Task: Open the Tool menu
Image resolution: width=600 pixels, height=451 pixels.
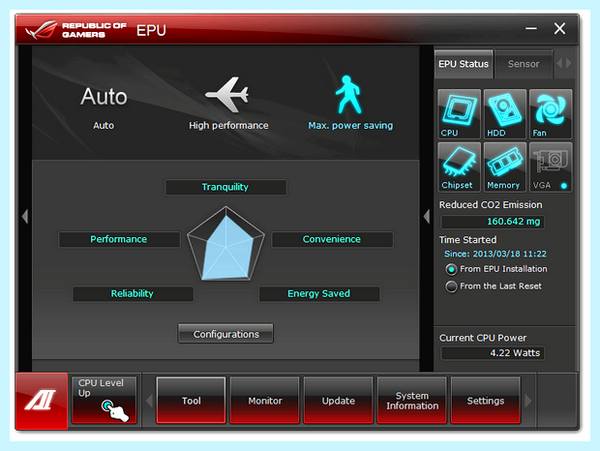Action: (x=191, y=400)
